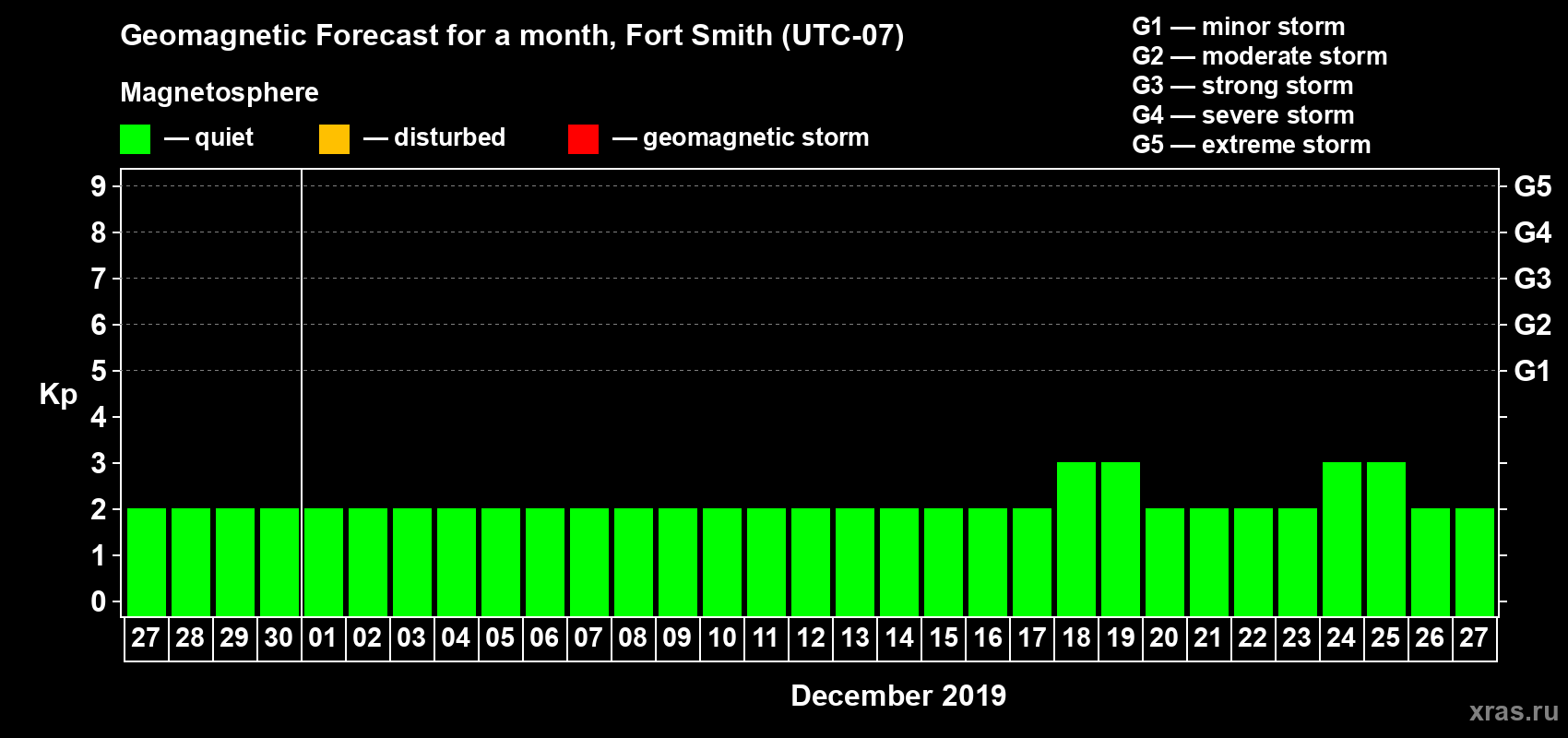Click the date label '15'
Image resolution: width=1568 pixels, height=738 pixels.
coord(944,638)
